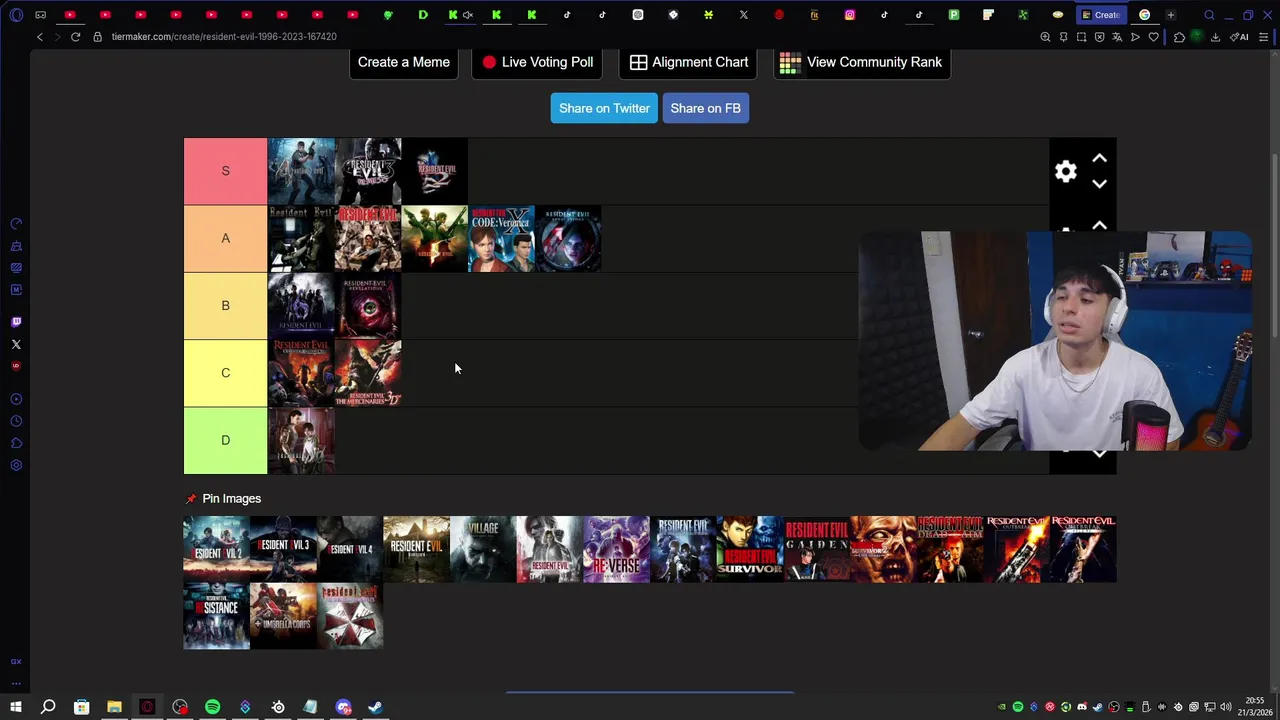Switch to the active Create browser tab

point(1100,15)
